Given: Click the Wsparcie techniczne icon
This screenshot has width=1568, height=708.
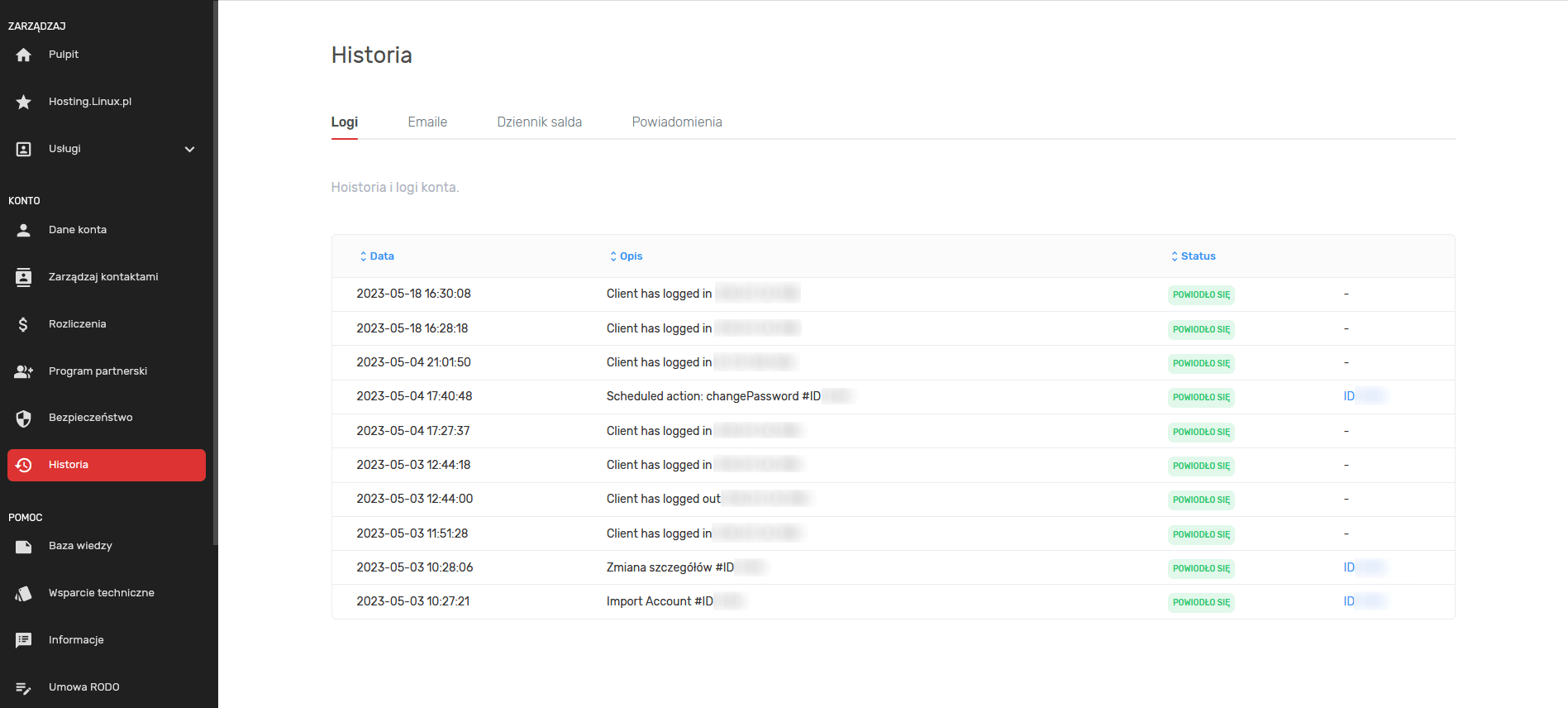Looking at the screenshot, I should pos(23,593).
